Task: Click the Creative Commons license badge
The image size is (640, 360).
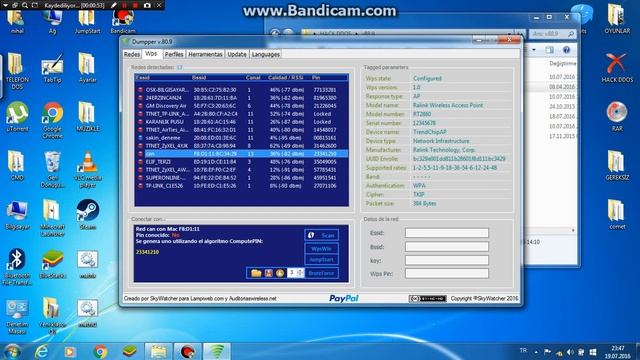Action: [x=427, y=299]
